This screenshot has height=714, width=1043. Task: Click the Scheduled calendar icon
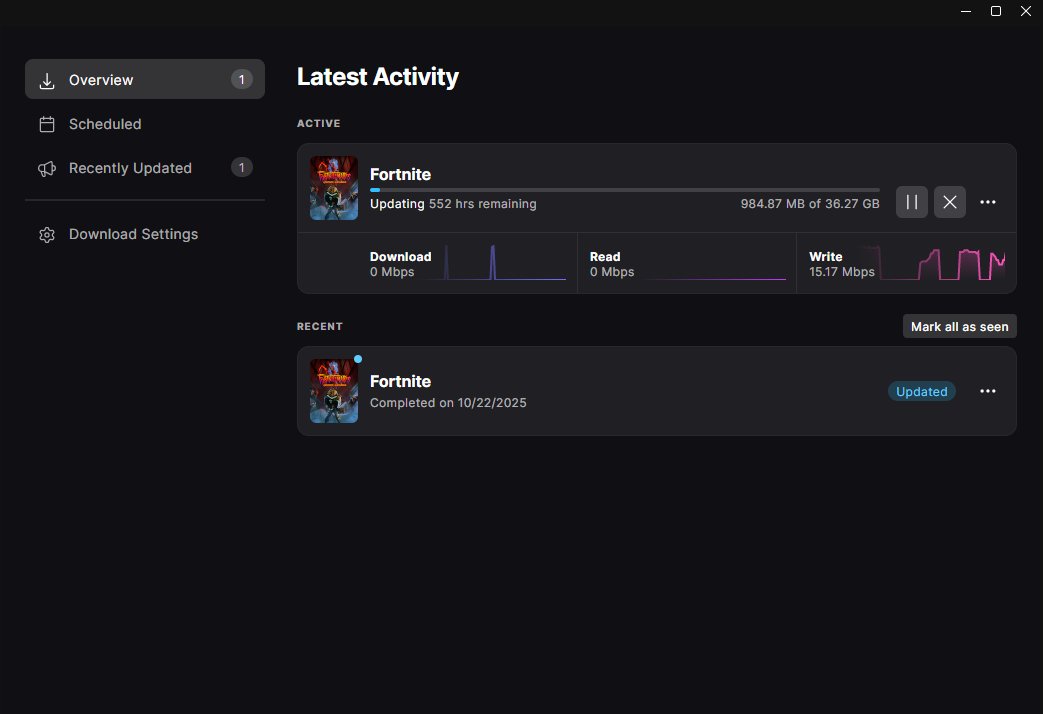point(47,124)
